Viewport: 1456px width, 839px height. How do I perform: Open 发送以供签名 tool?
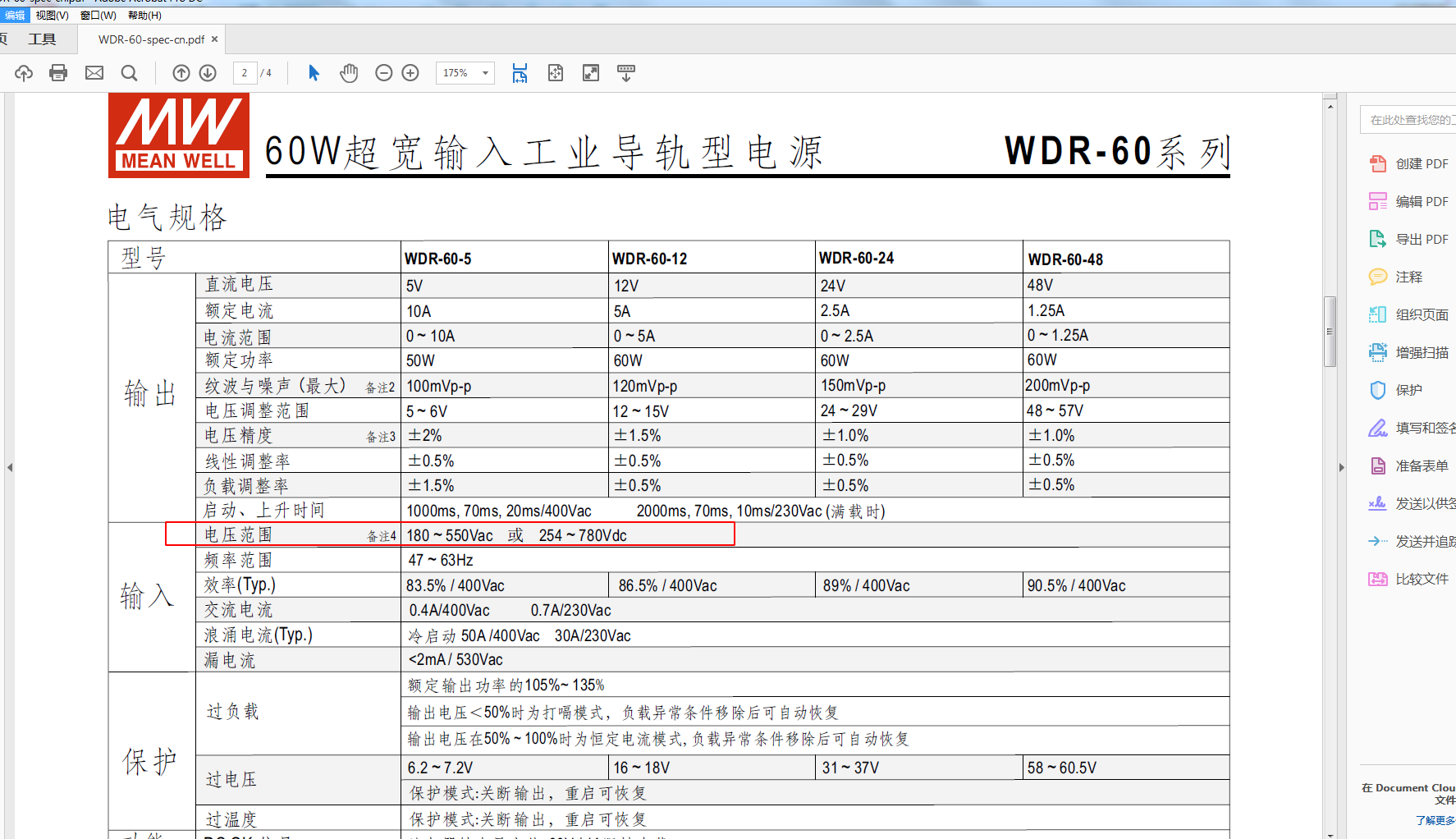tap(1411, 503)
